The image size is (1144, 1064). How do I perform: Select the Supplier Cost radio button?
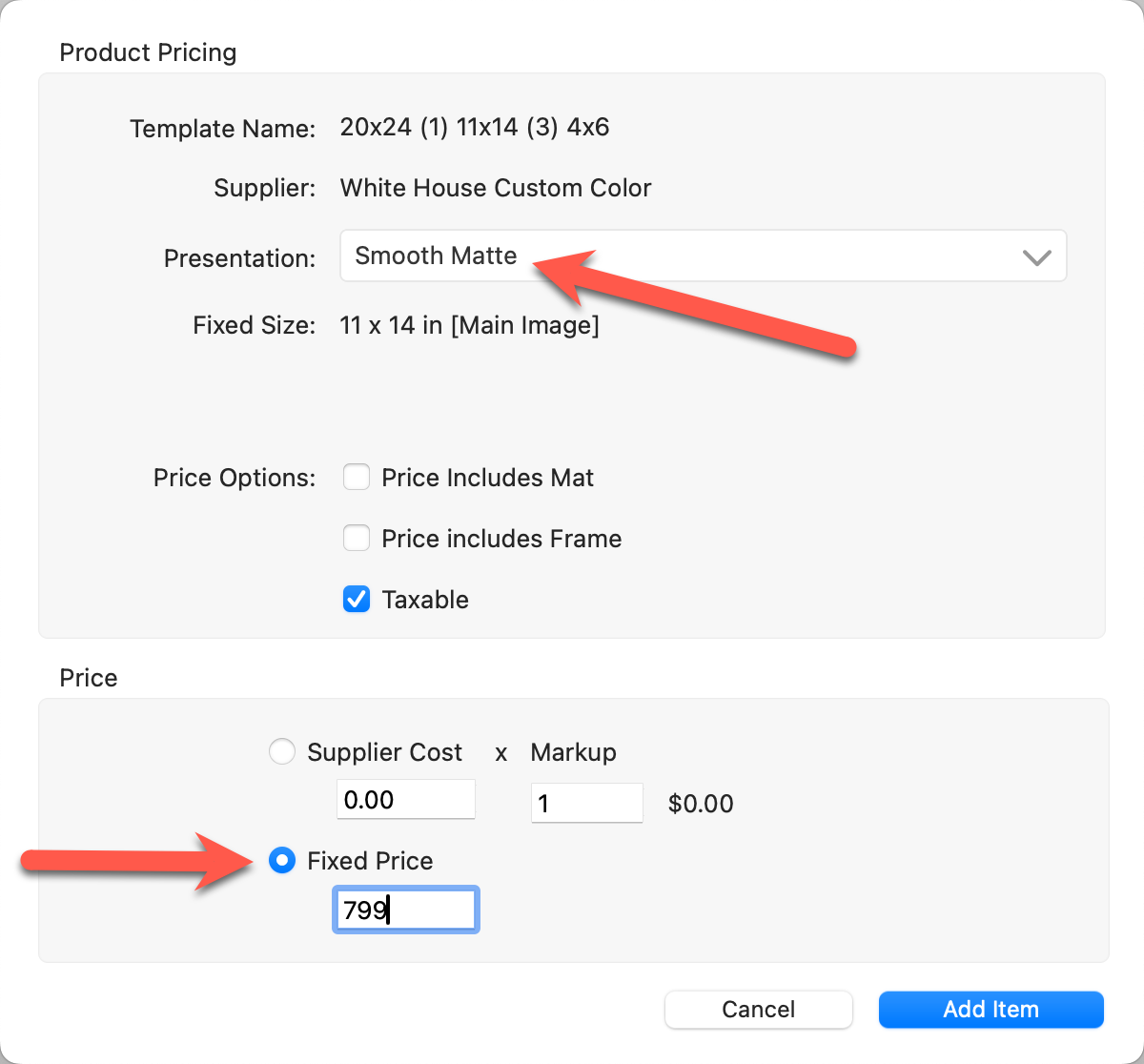pyautogui.click(x=282, y=751)
